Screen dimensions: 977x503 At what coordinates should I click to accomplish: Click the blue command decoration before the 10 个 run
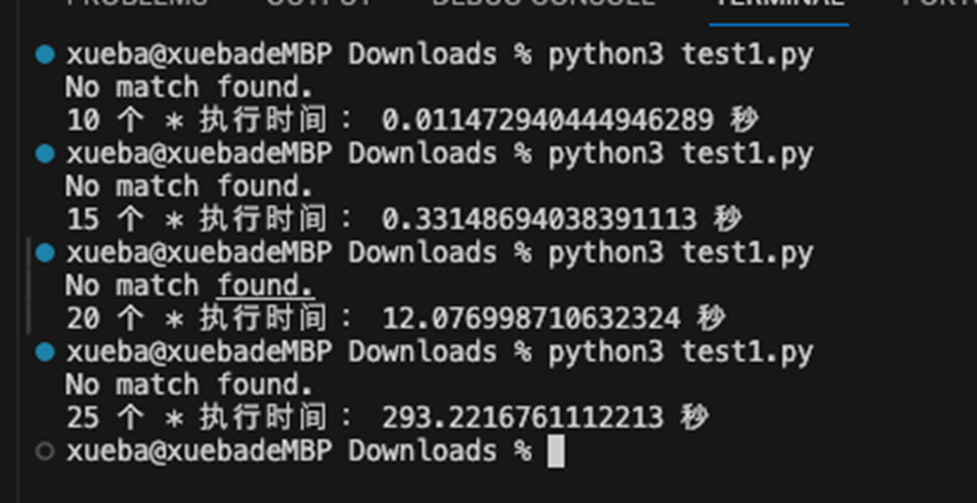tap(44, 55)
